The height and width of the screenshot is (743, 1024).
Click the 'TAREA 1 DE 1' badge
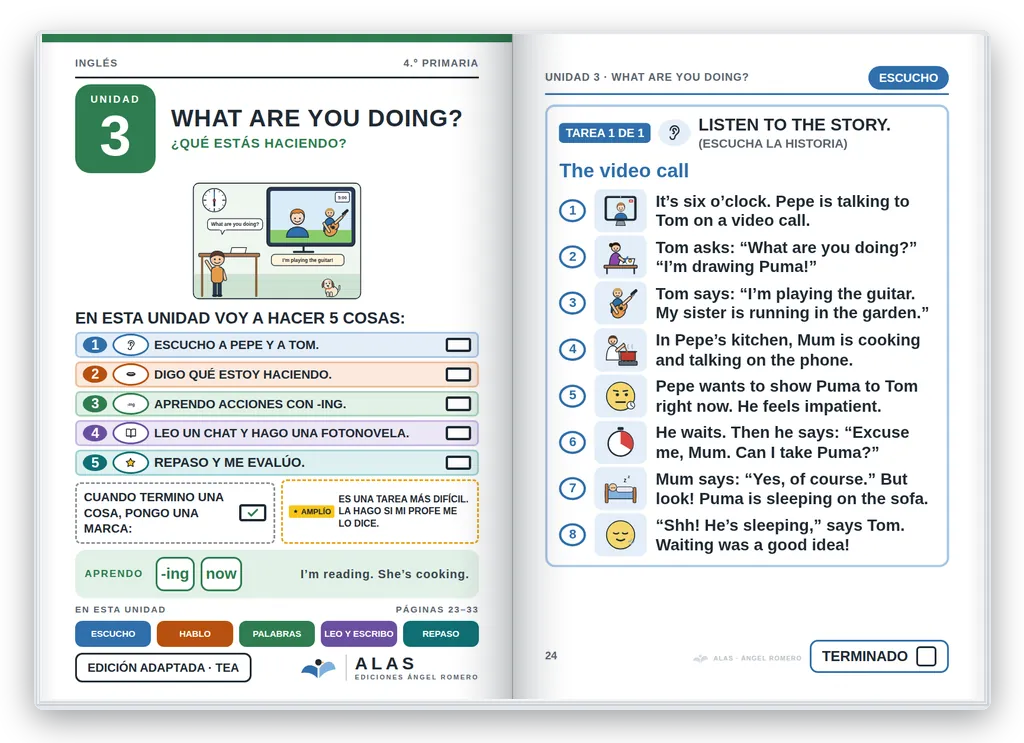click(605, 133)
